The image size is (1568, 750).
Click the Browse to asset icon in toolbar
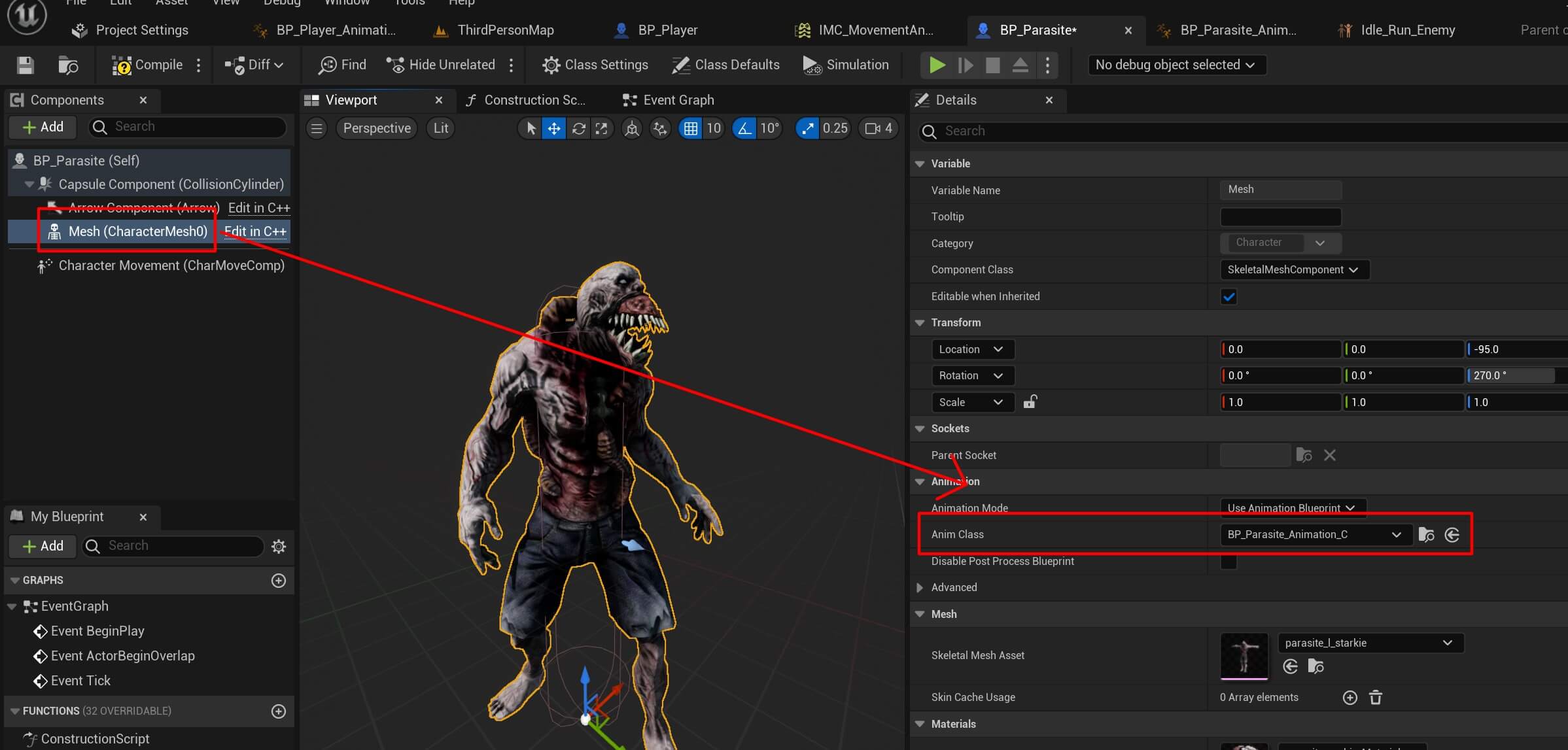coord(68,65)
